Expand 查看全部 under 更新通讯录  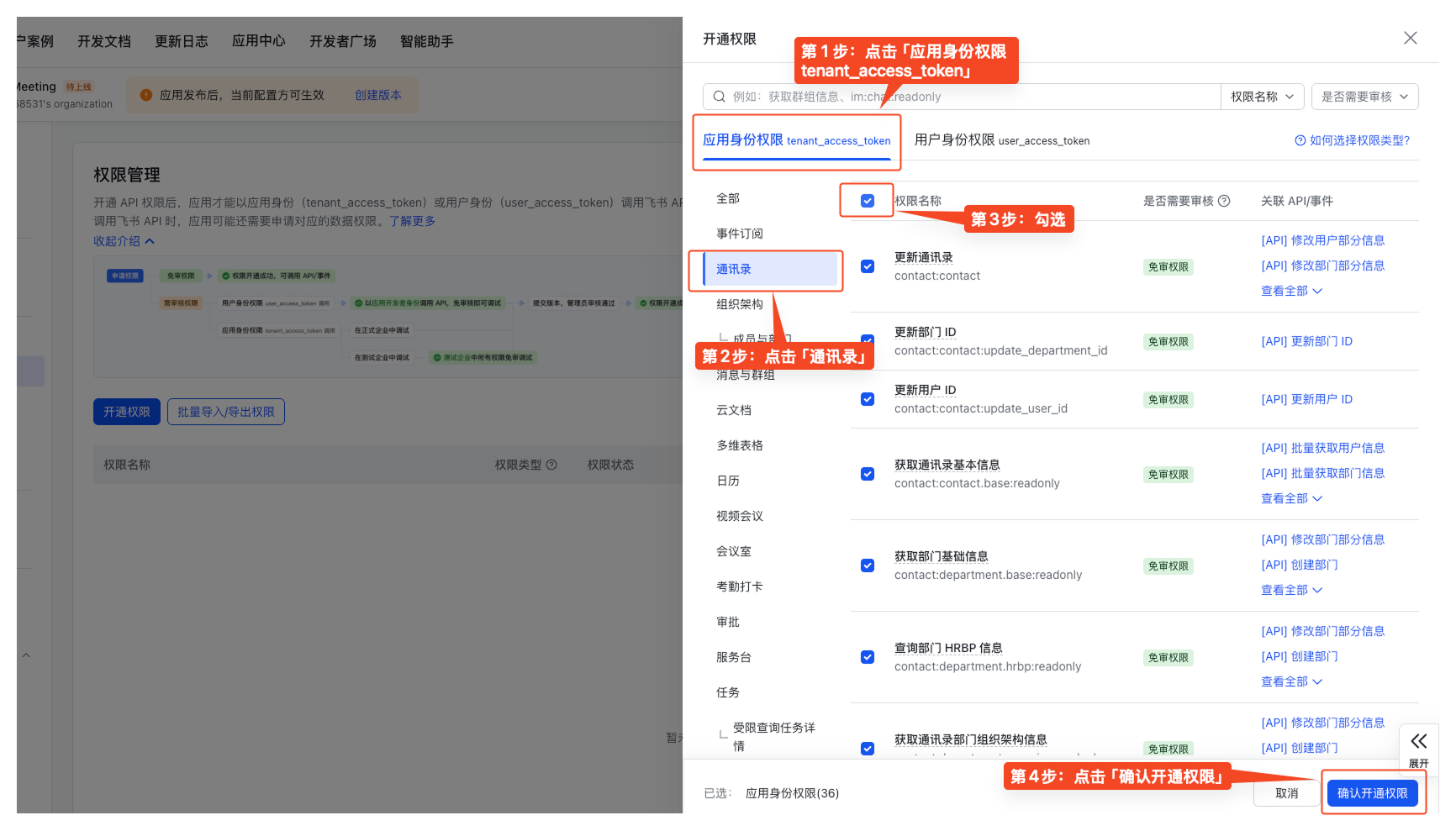(1292, 290)
